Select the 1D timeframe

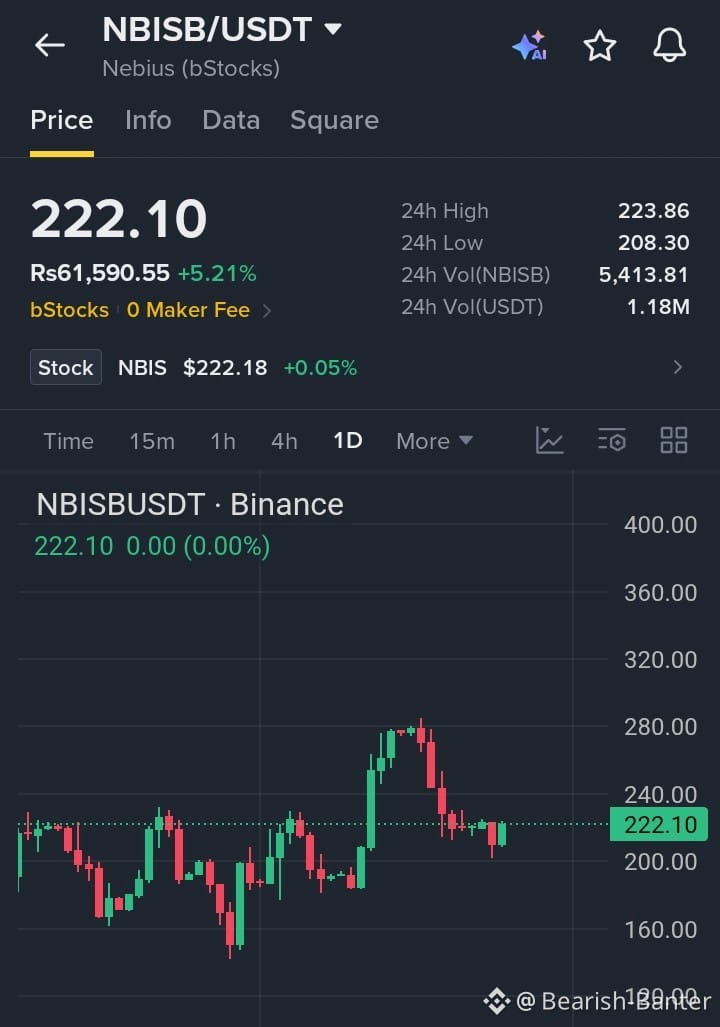348,441
